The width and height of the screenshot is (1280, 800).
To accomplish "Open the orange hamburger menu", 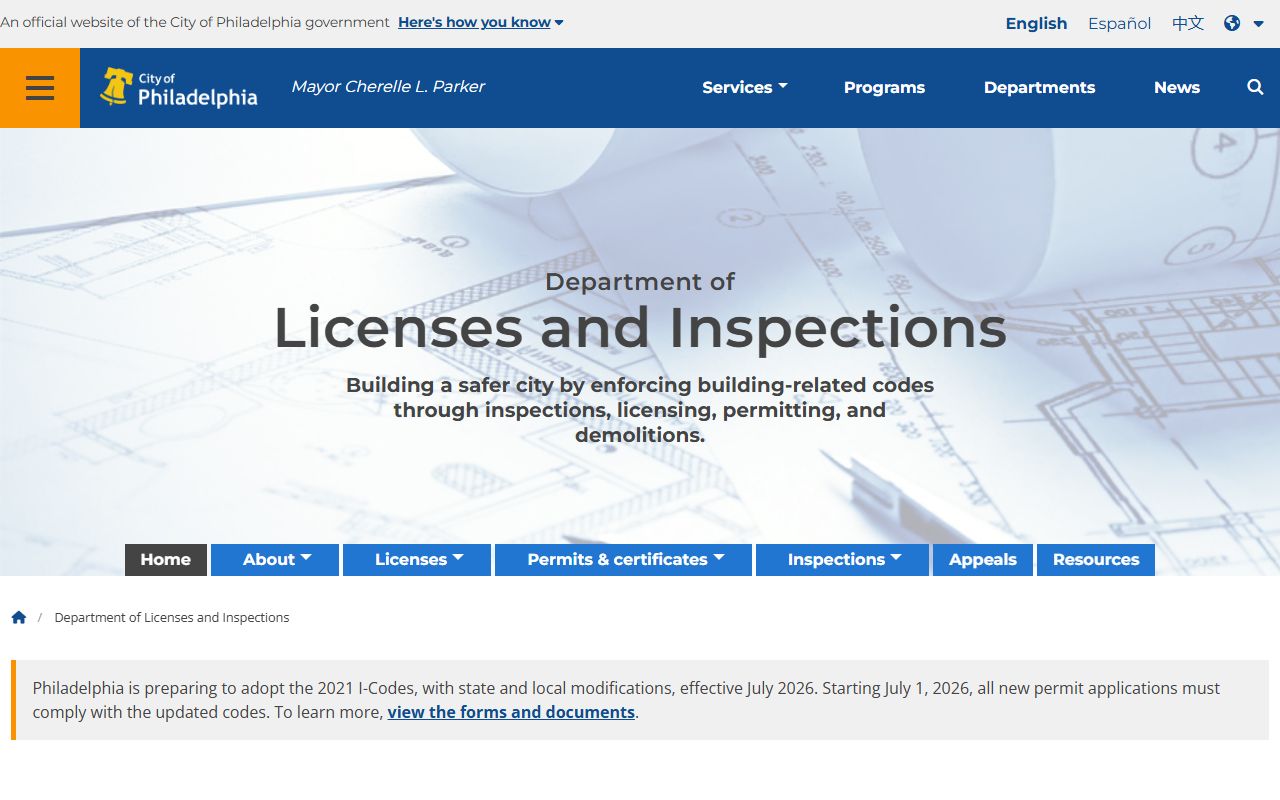I will tap(40, 88).
